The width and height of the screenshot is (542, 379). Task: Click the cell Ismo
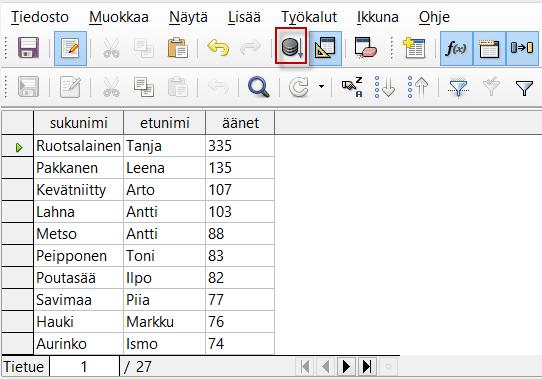click(165, 344)
